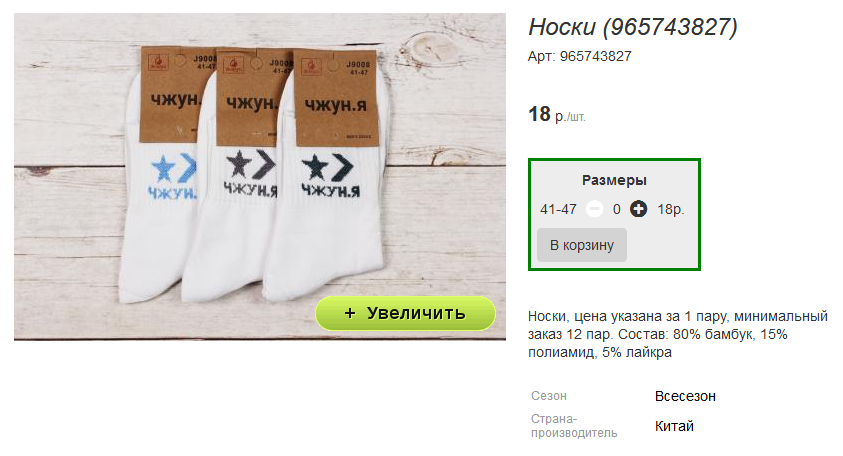This screenshot has height=456, width=843.
Task: Select the Страна-производитель attribute label
Action: click(x=574, y=426)
